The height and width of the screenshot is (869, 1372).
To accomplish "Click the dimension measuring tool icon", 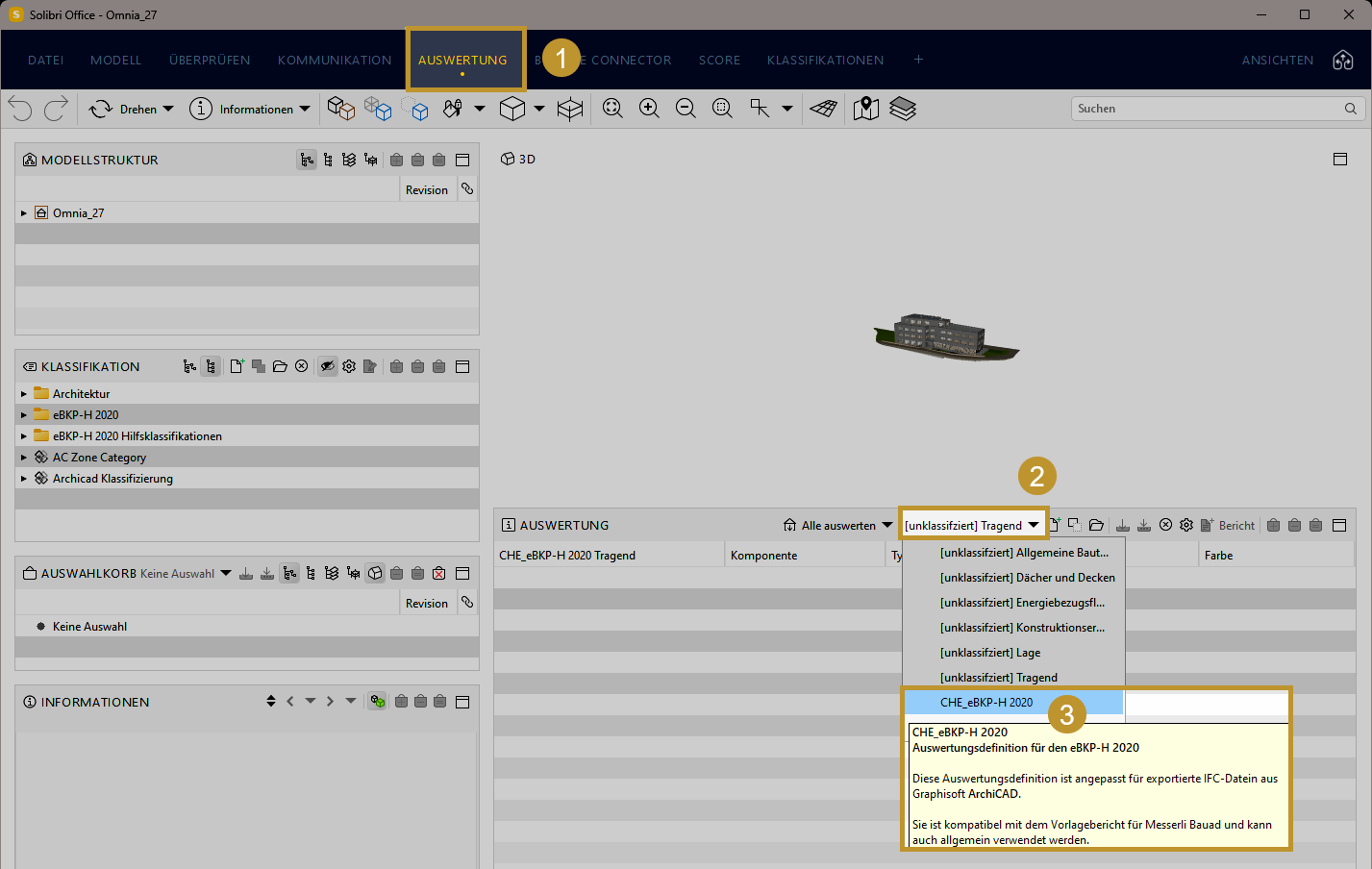I will (760, 109).
